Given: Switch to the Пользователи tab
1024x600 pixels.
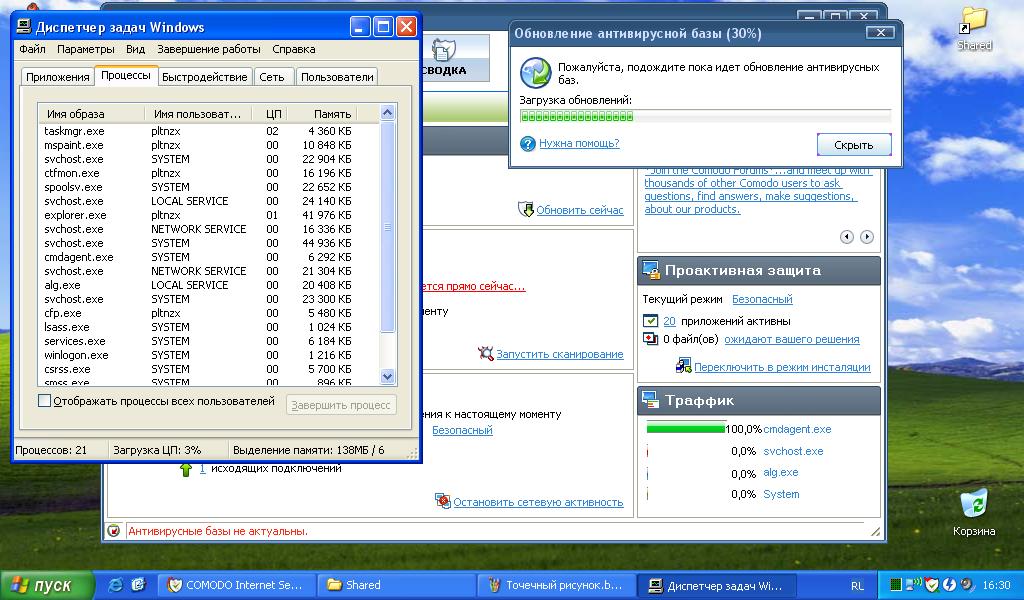Looking at the screenshot, I should [x=337, y=77].
